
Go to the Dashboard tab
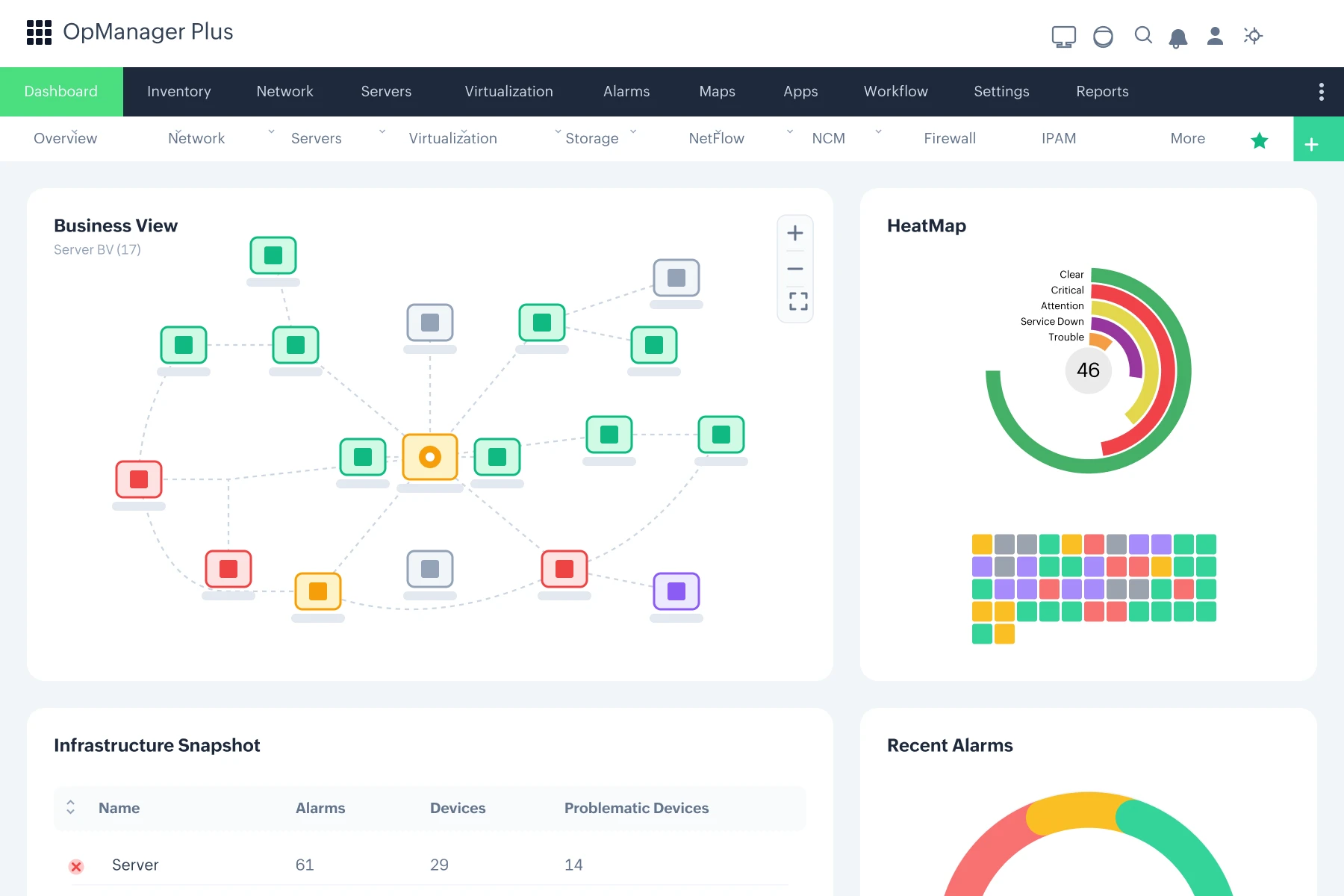[x=61, y=92]
